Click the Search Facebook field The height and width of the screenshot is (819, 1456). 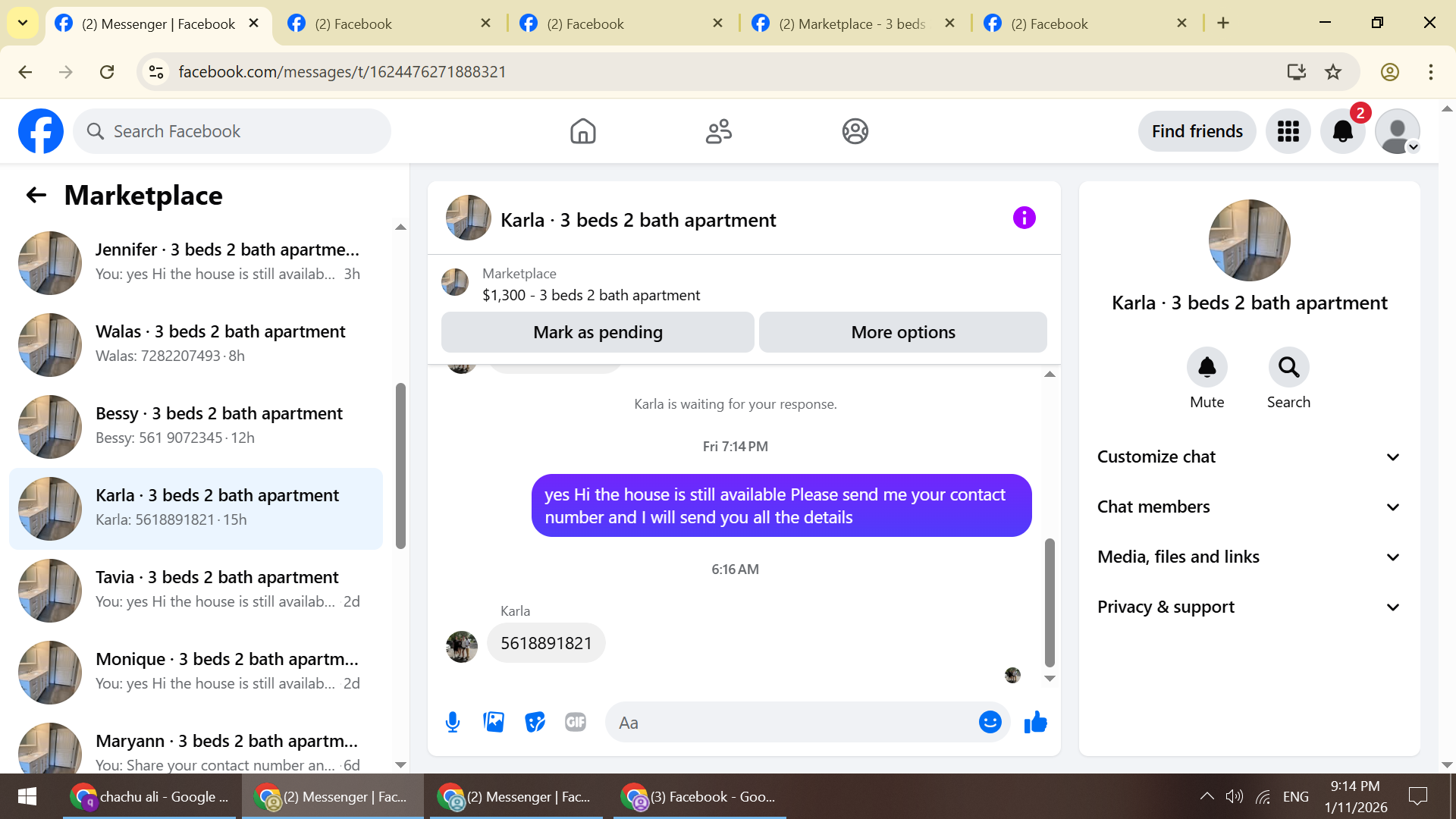click(232, 131)
